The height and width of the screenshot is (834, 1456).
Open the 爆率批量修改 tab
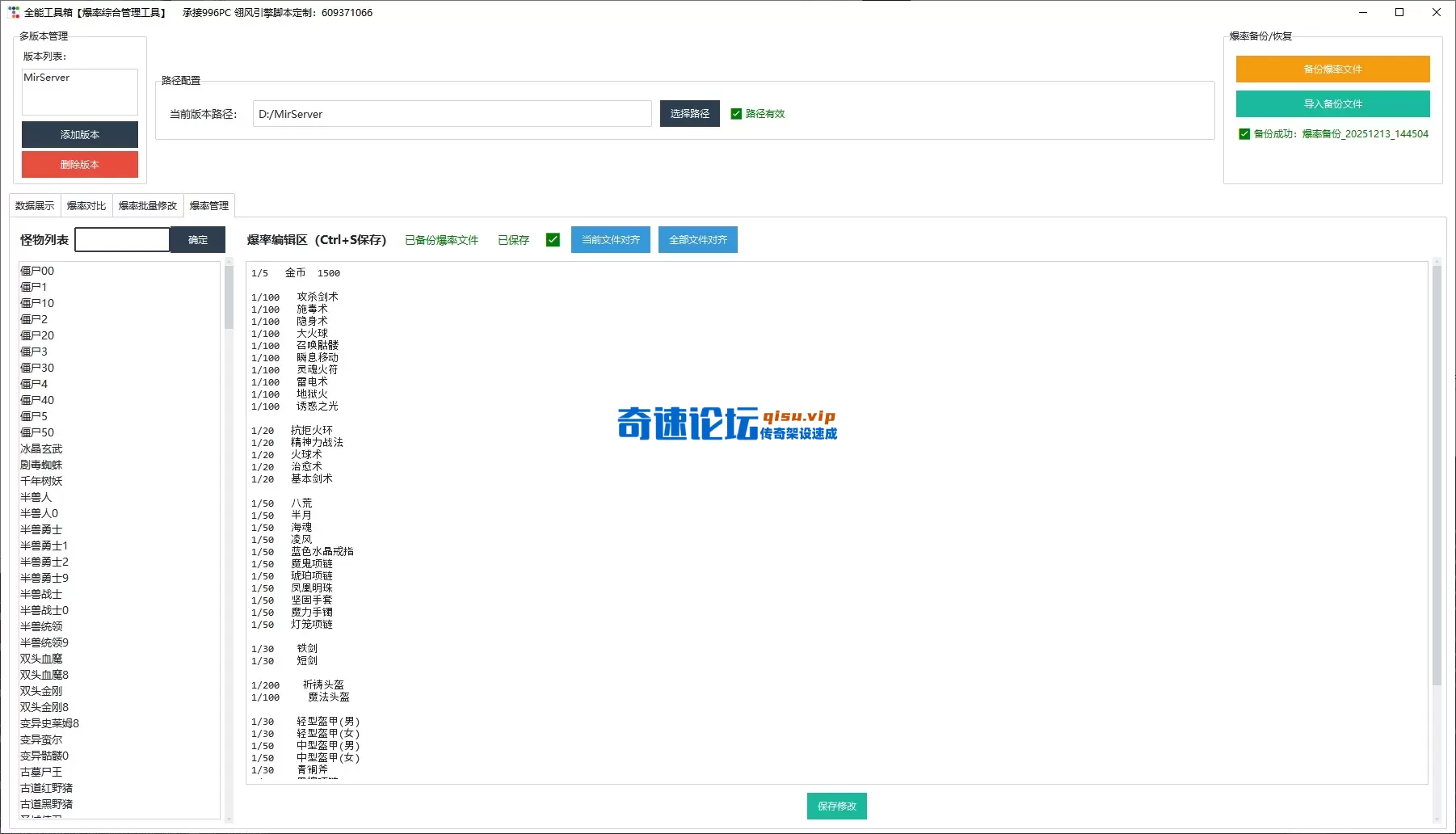[x=147, y=205]
